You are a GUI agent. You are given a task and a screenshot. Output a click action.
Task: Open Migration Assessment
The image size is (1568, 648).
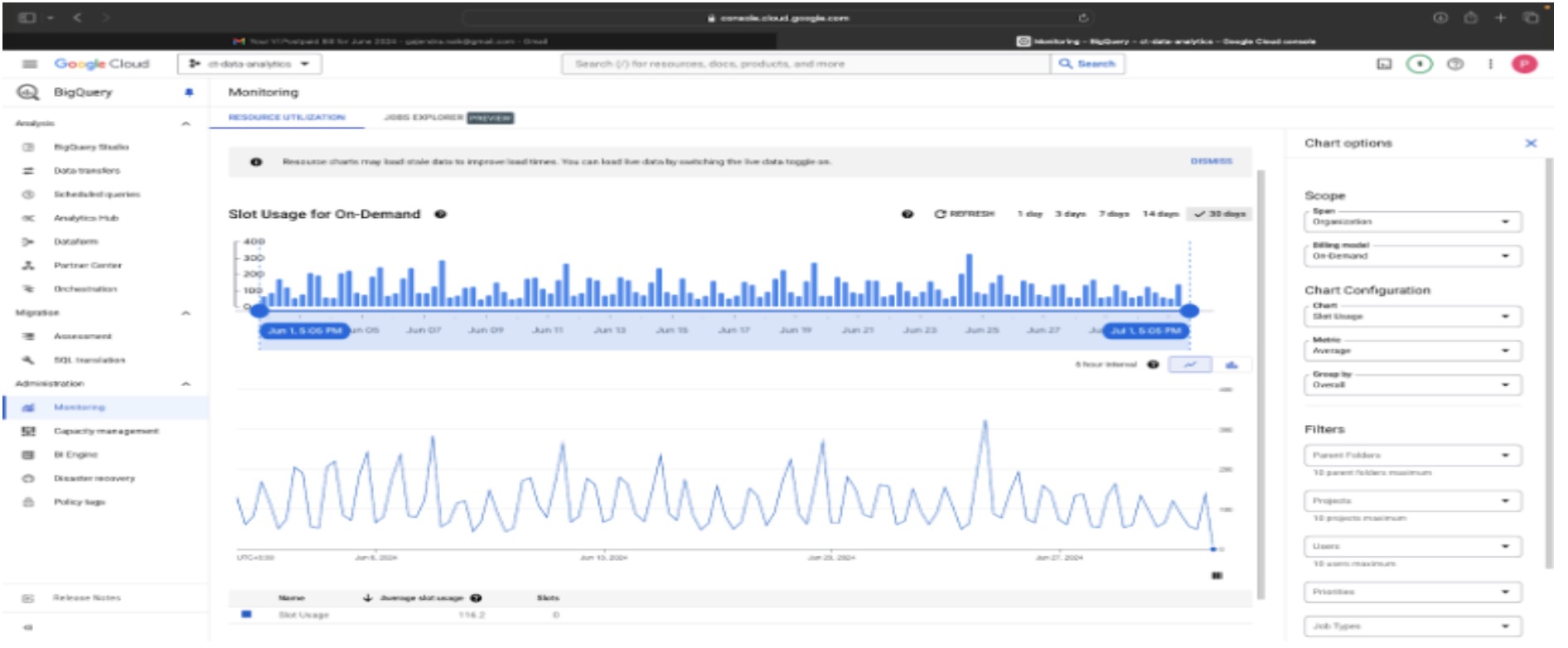point(83,336)
